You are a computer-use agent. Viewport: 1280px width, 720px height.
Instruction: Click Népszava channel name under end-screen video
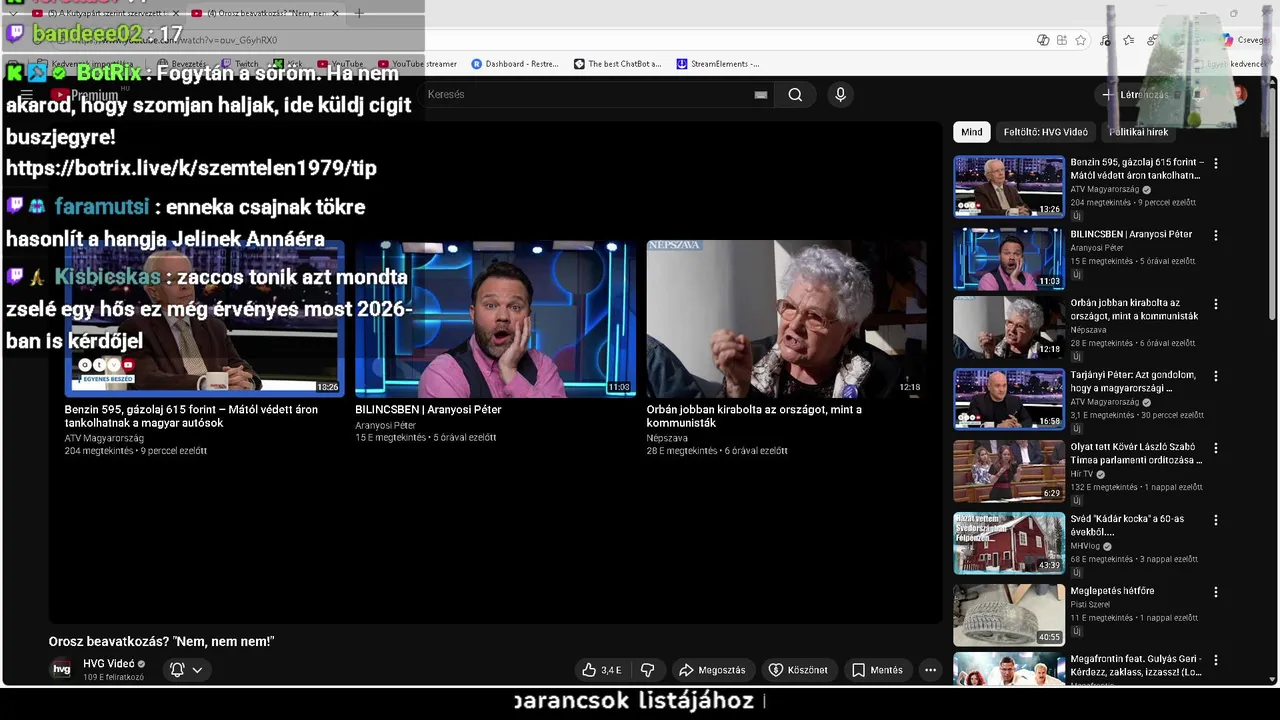coord(667,438)
